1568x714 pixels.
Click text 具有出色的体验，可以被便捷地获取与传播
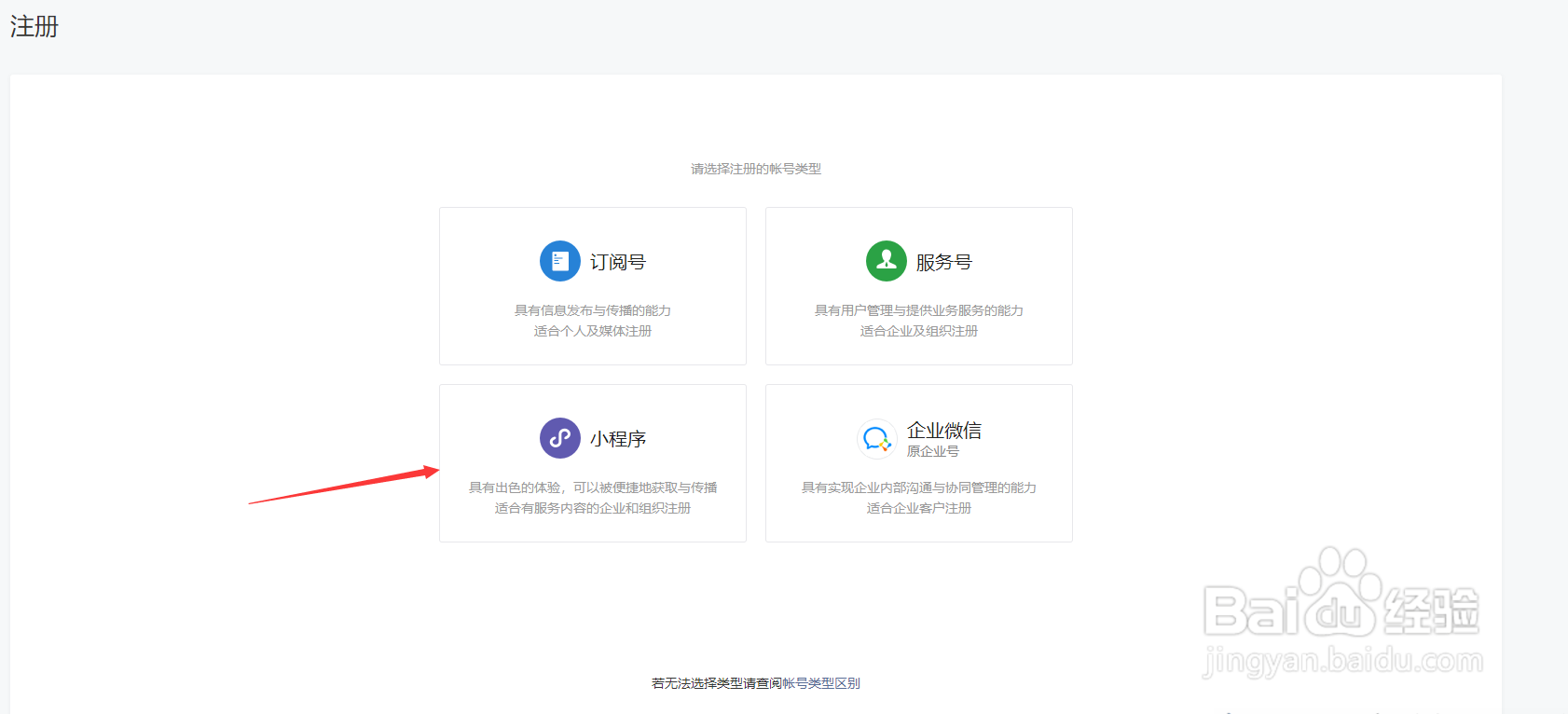click(593, 487)
